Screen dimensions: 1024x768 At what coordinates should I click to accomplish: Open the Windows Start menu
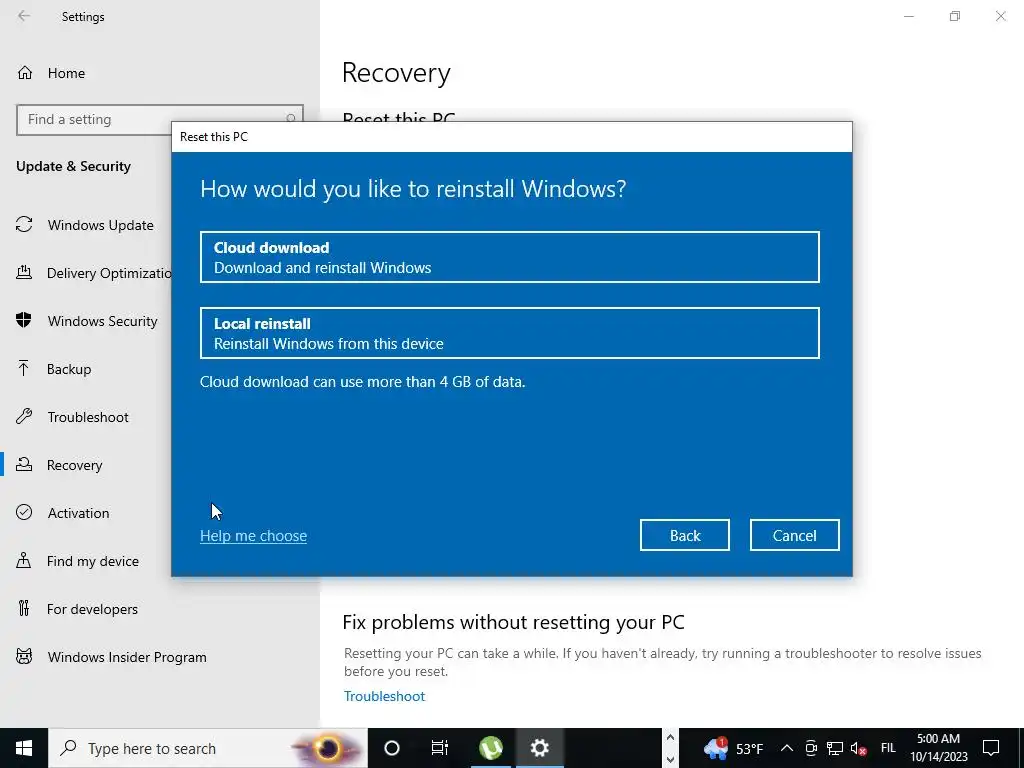point(24,748)
